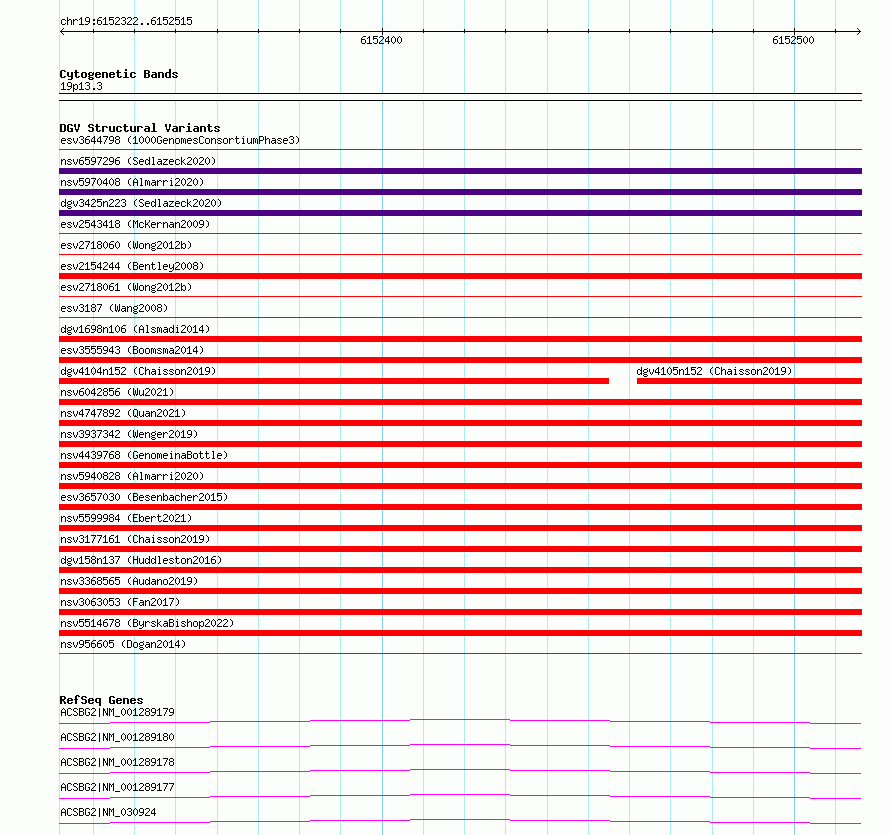Open variant esv2718061 (Wong2012b)

(126, 287)
